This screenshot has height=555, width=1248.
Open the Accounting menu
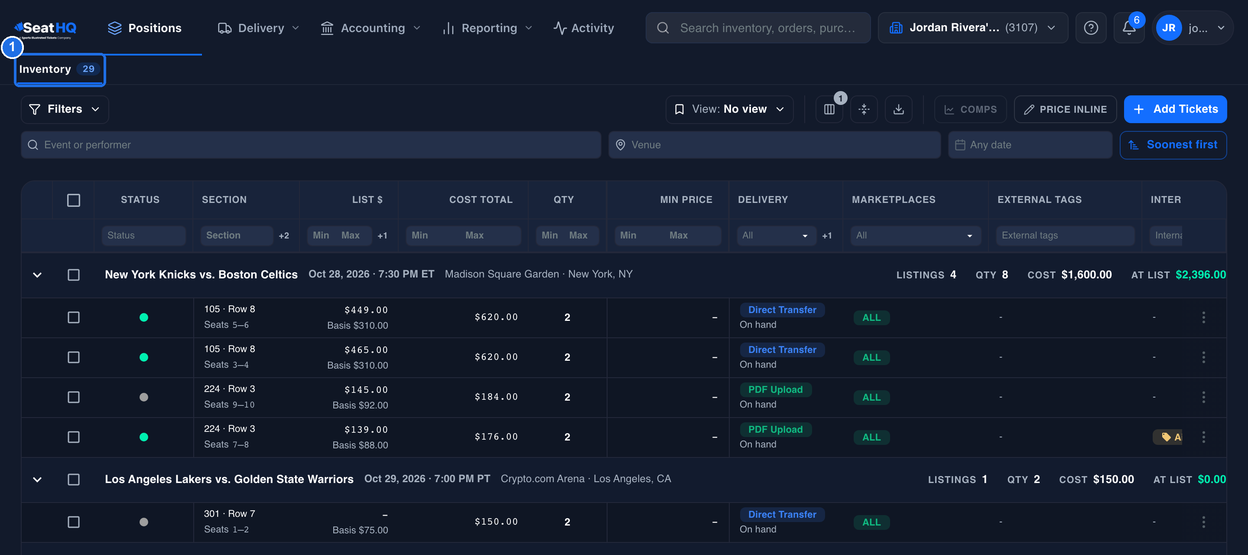point(370,28)
